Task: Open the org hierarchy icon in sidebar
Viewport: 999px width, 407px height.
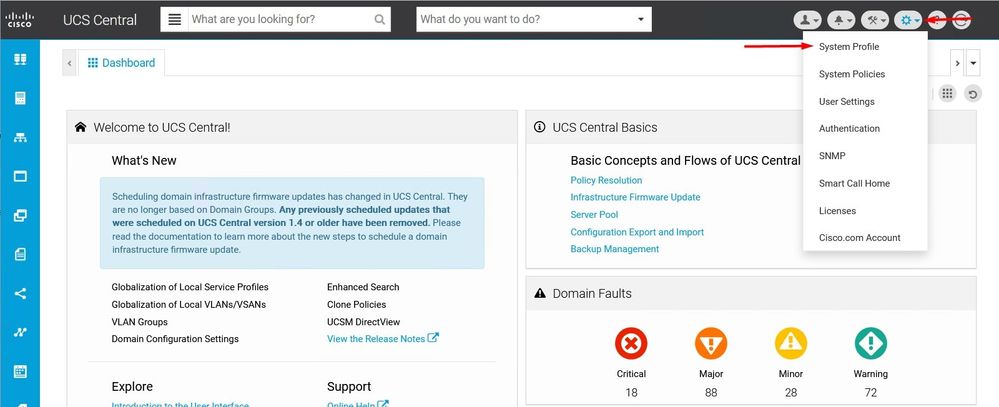Action: point(20,137)
